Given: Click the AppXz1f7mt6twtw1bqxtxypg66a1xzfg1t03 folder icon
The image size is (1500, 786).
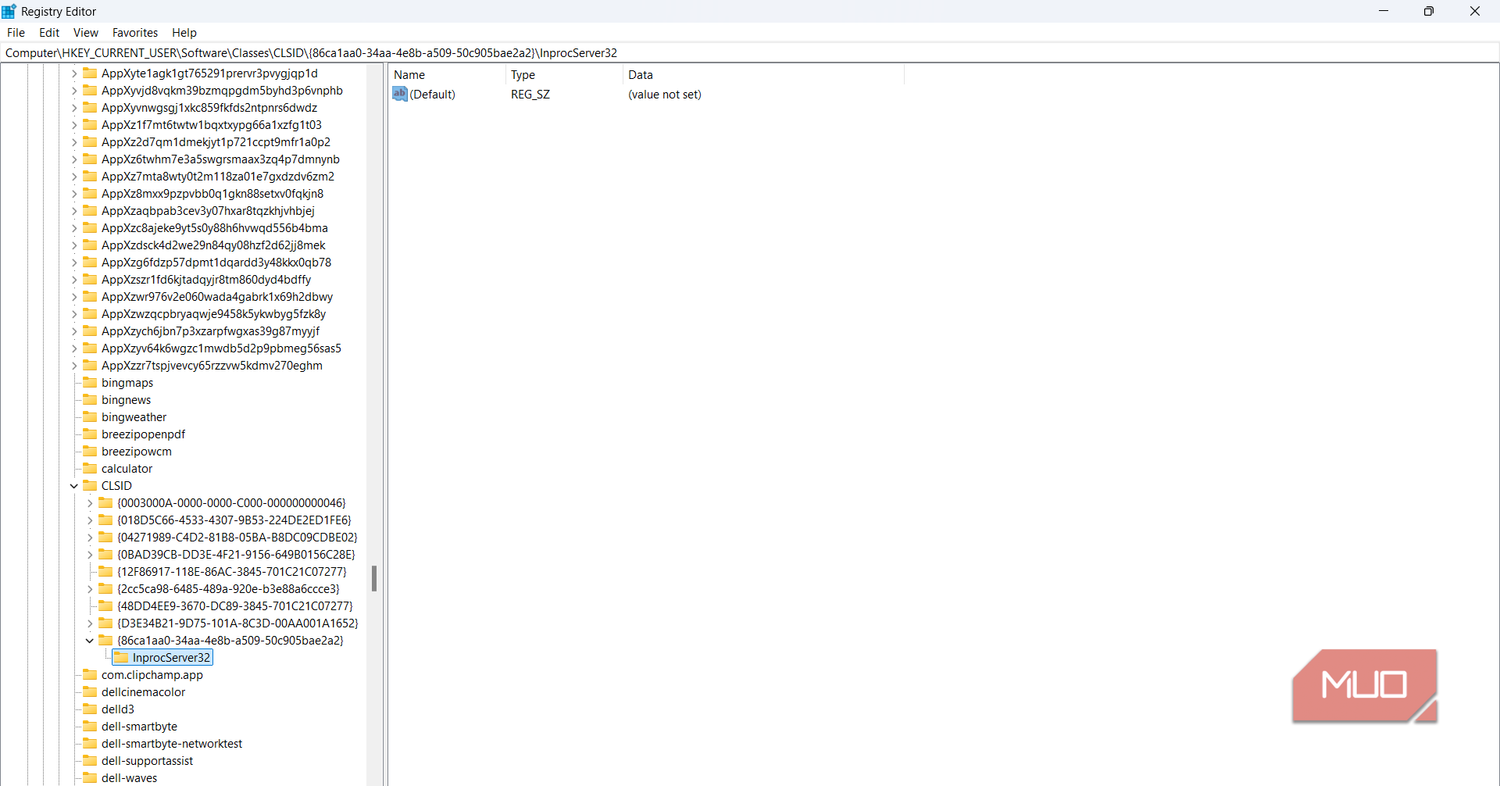Looking at the screenshot, I should tap(90, 125).
